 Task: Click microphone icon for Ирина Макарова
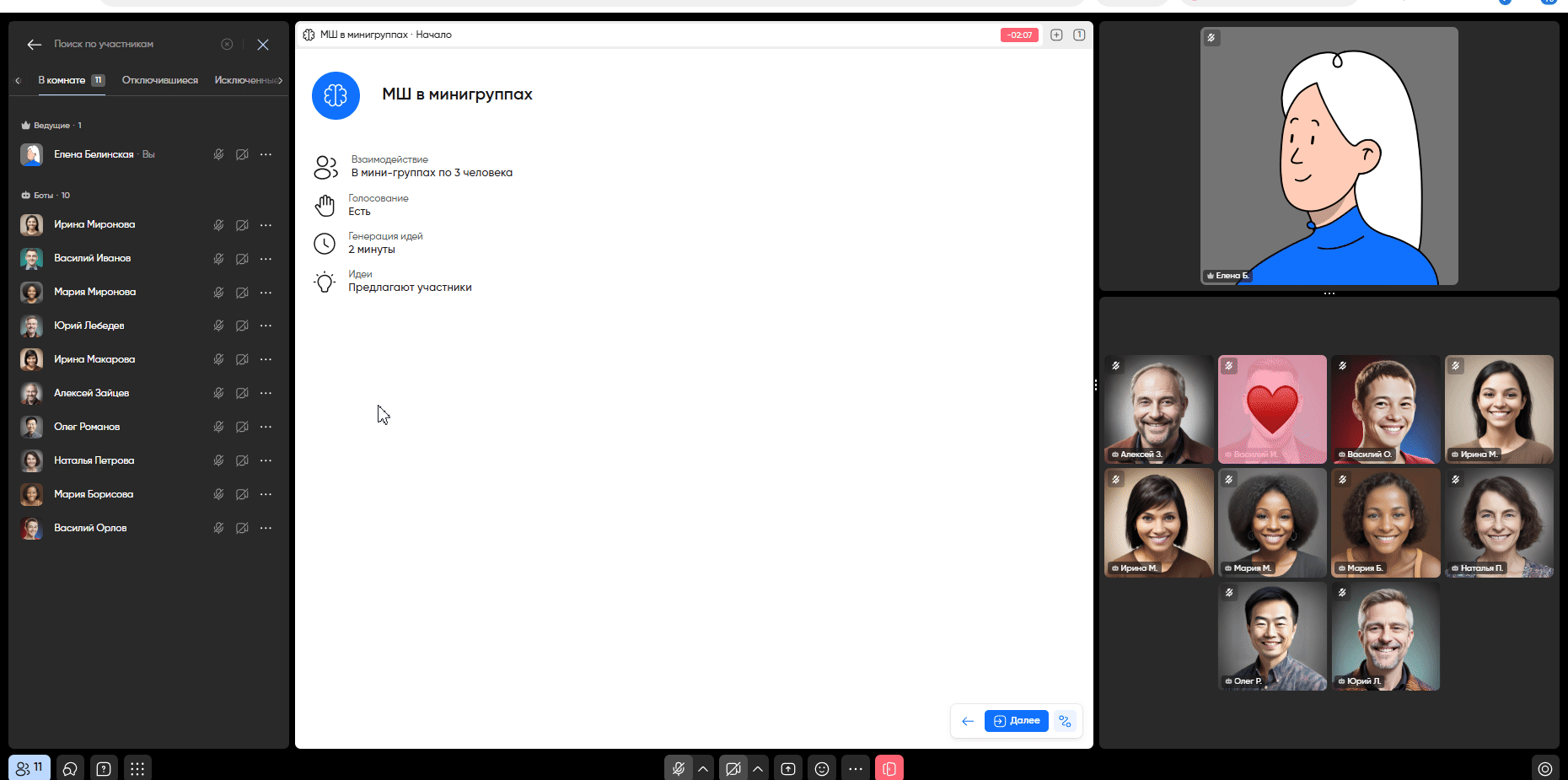point(218,359)
